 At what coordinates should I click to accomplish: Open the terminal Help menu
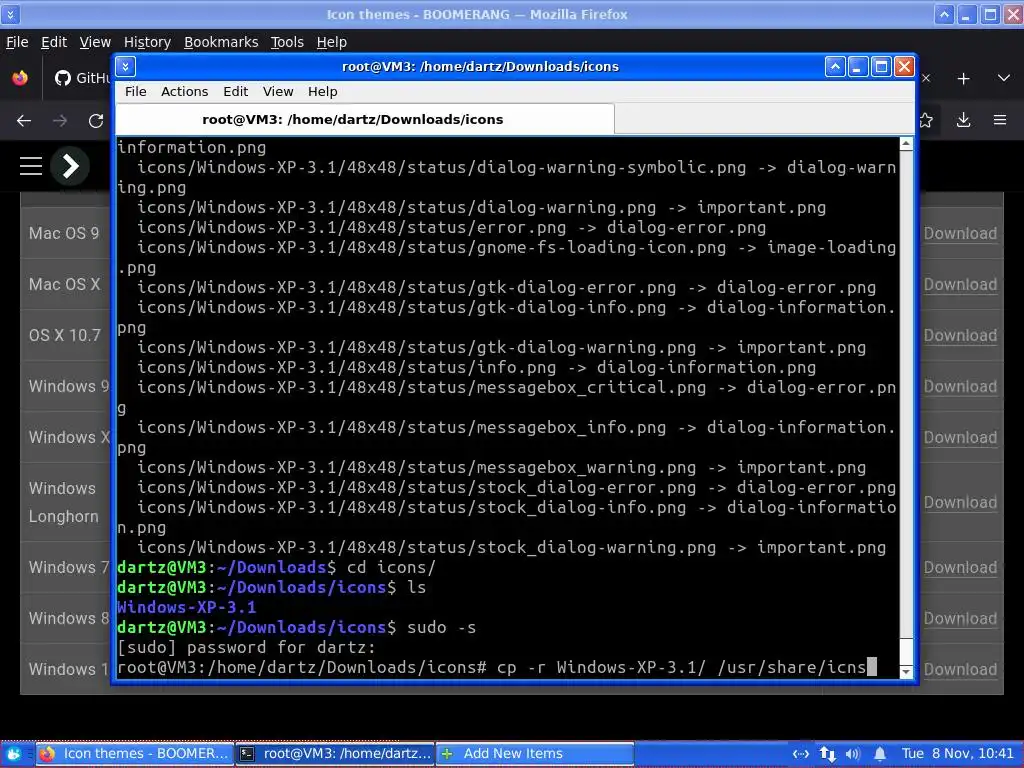tap(323, 91)
